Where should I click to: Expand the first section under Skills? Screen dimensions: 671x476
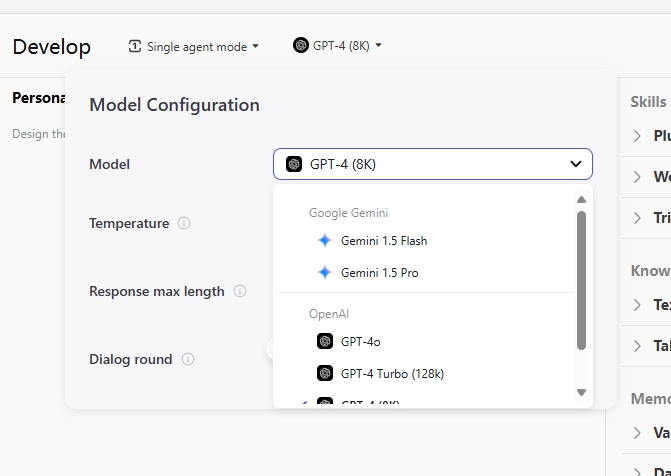point(638,136)
